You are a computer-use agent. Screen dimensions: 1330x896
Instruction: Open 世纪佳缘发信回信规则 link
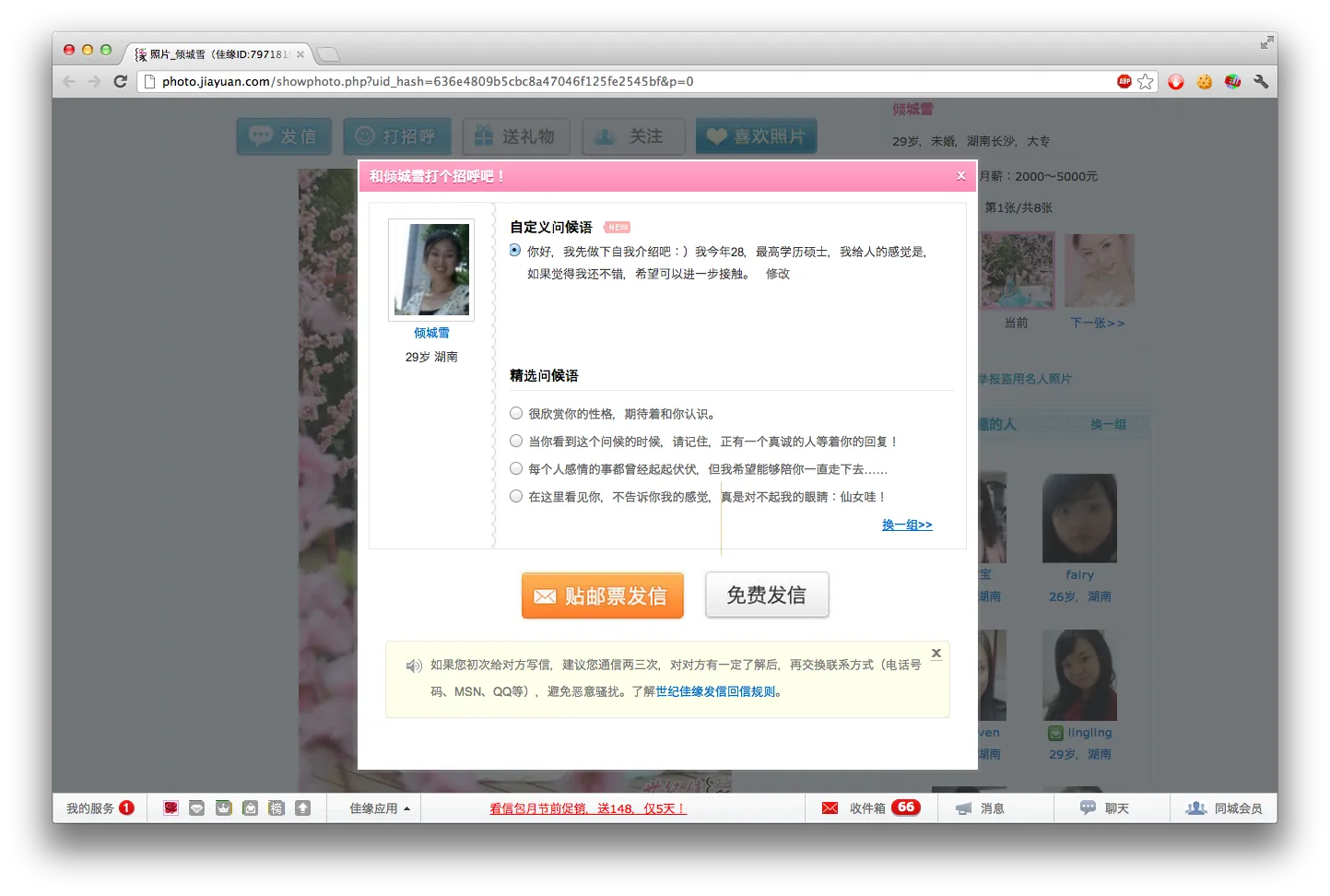tap(715, 691)
